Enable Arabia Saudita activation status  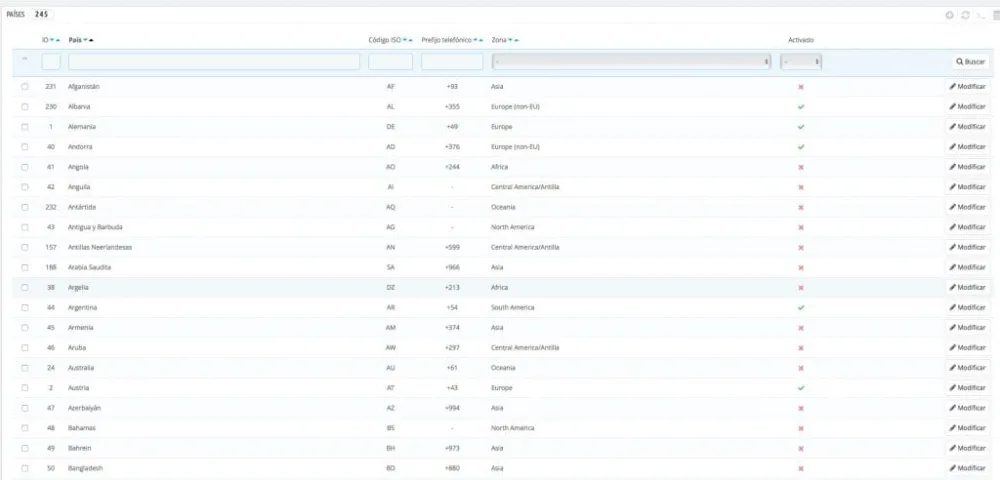click(x=801, y=267)
